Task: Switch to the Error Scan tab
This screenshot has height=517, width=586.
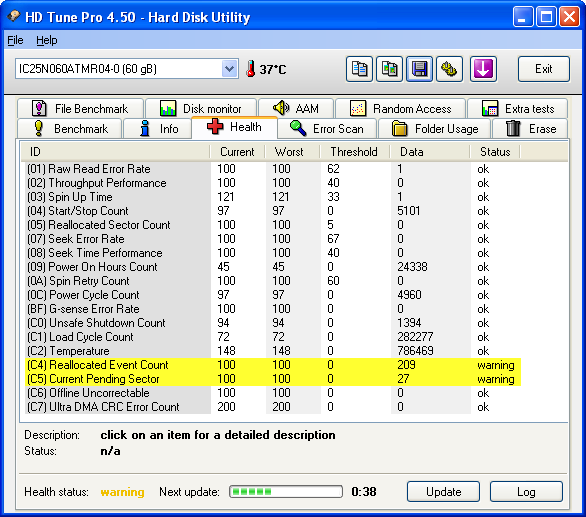Action: tap(327, 129)
